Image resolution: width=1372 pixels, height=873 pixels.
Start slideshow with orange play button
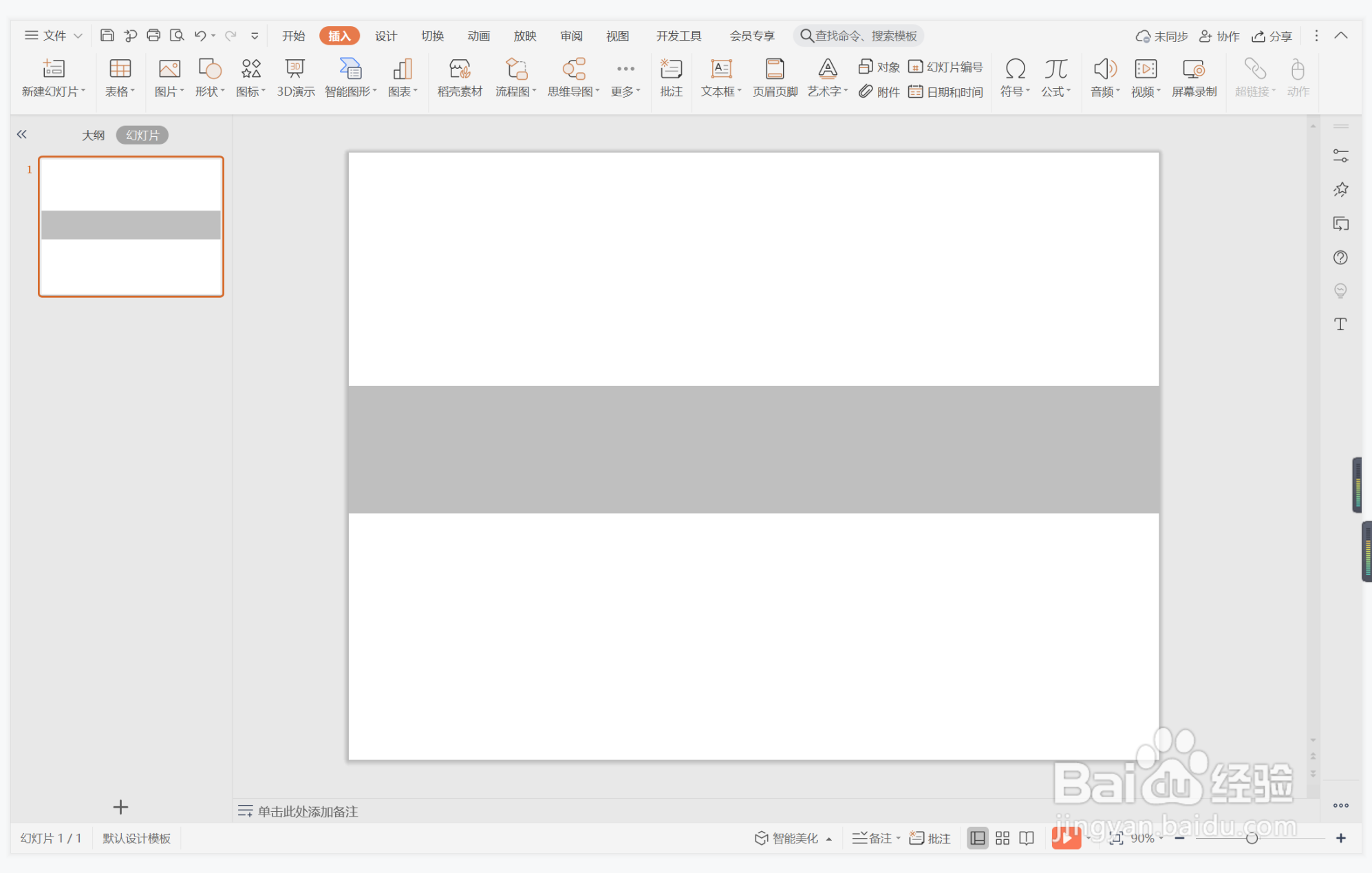click(x=1065, y=838)
